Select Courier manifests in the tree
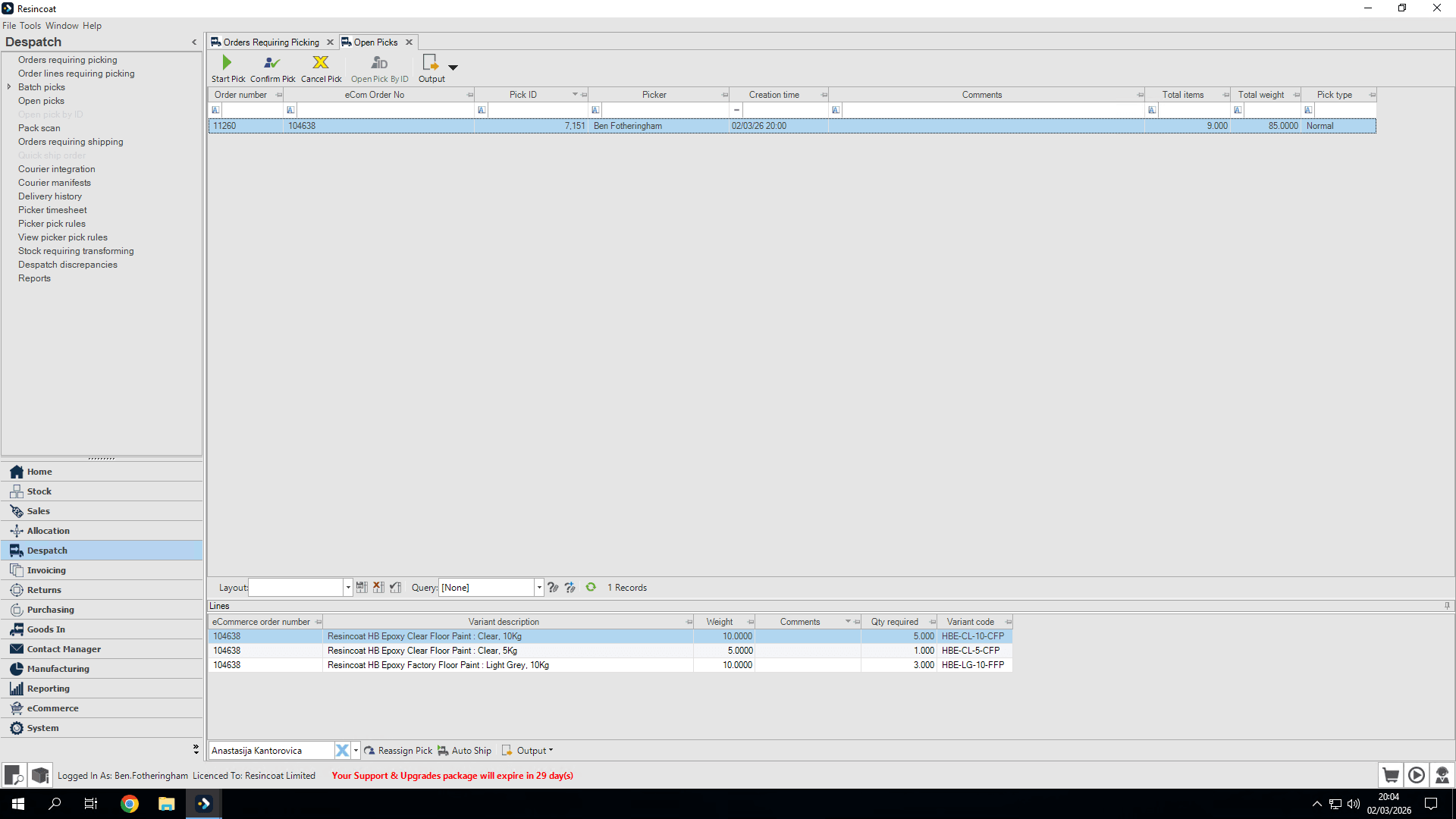Viewport: 1456px width, 819px height. click(x=55, y=183)
